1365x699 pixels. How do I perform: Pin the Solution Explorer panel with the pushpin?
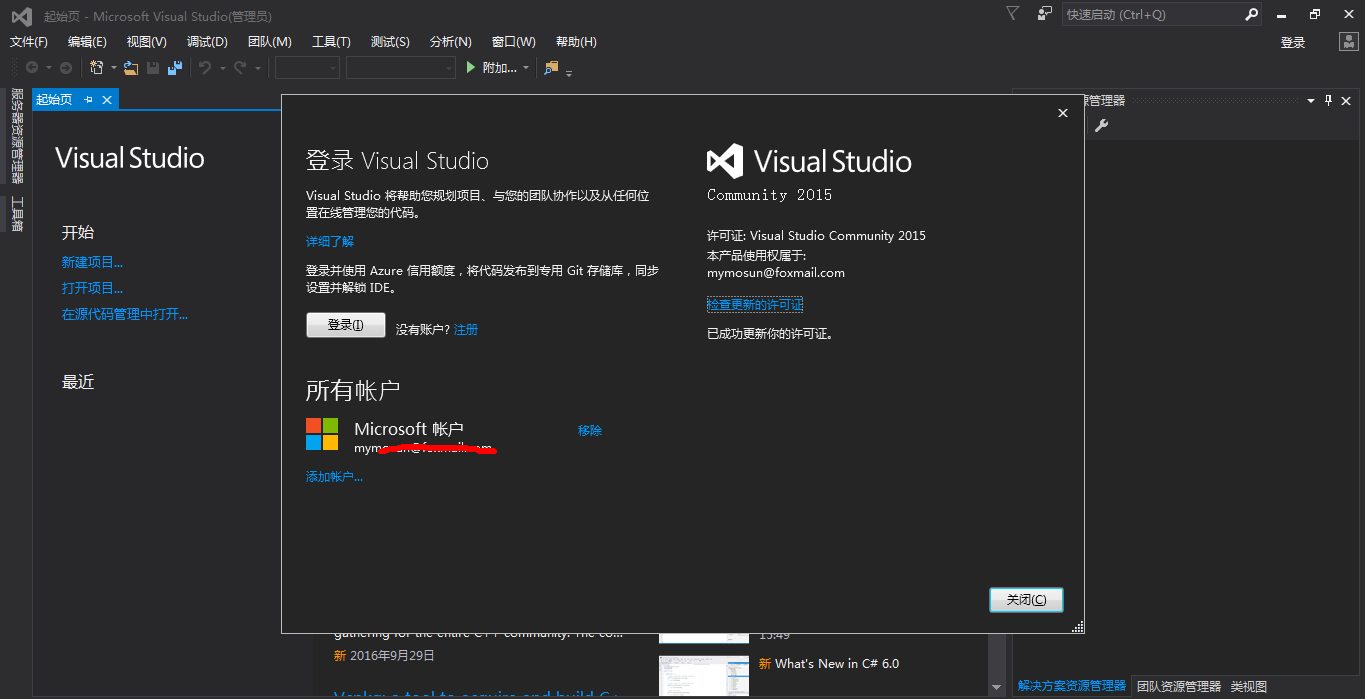point(1329,101)
